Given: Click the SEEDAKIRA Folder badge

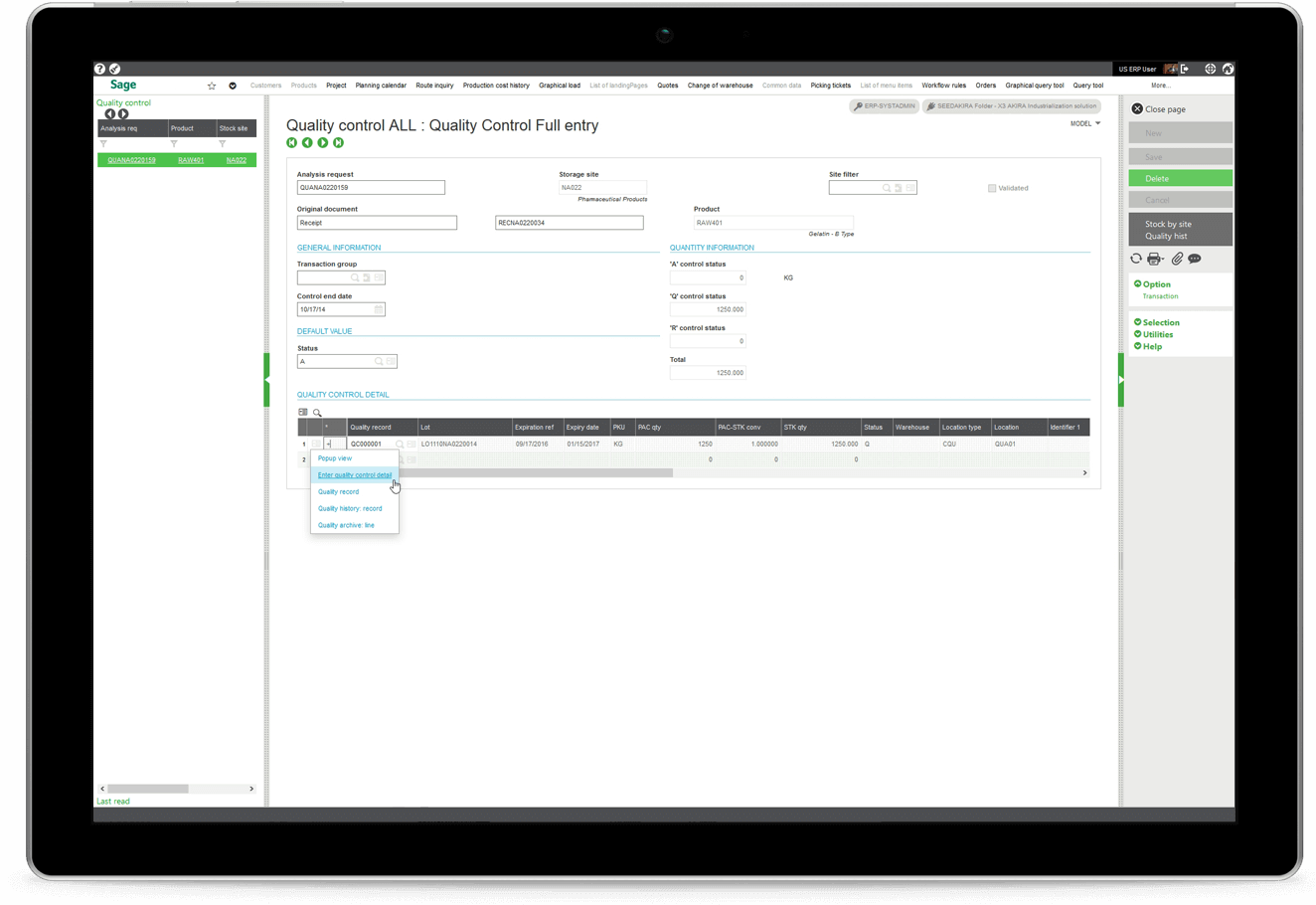Looking at the screenshot, I should (x=1012, y=105).
